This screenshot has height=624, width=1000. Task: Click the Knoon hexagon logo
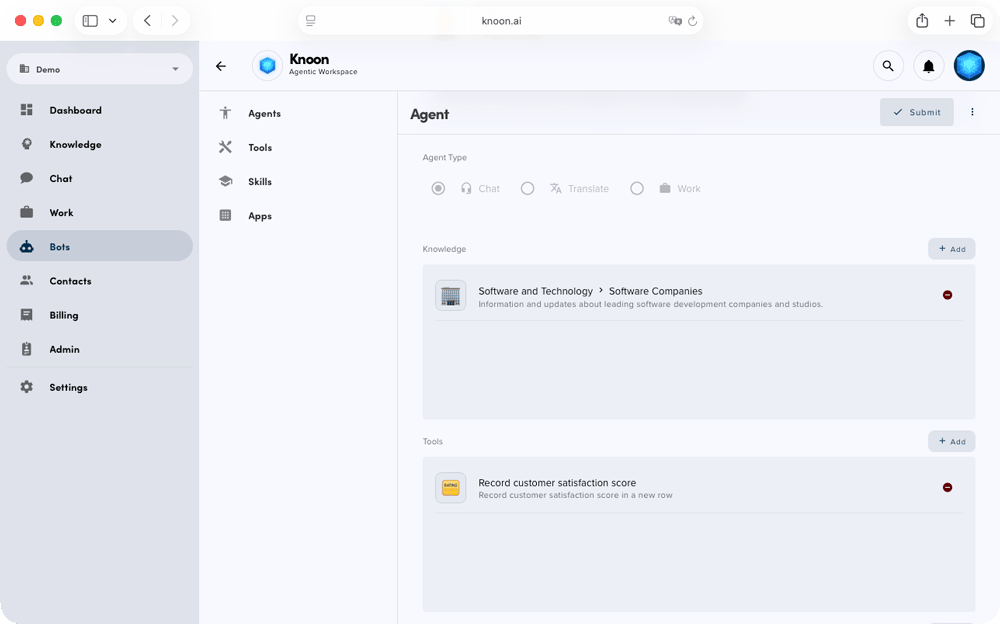(x=267, y=66)
